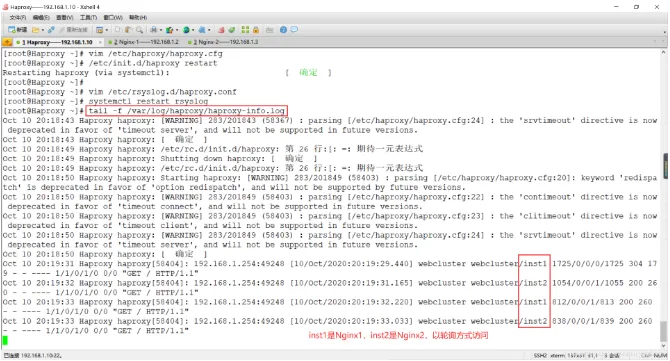Open the 编辑(E) menu
This screenshot has height=361, width=670.
(x=41, y=18)
